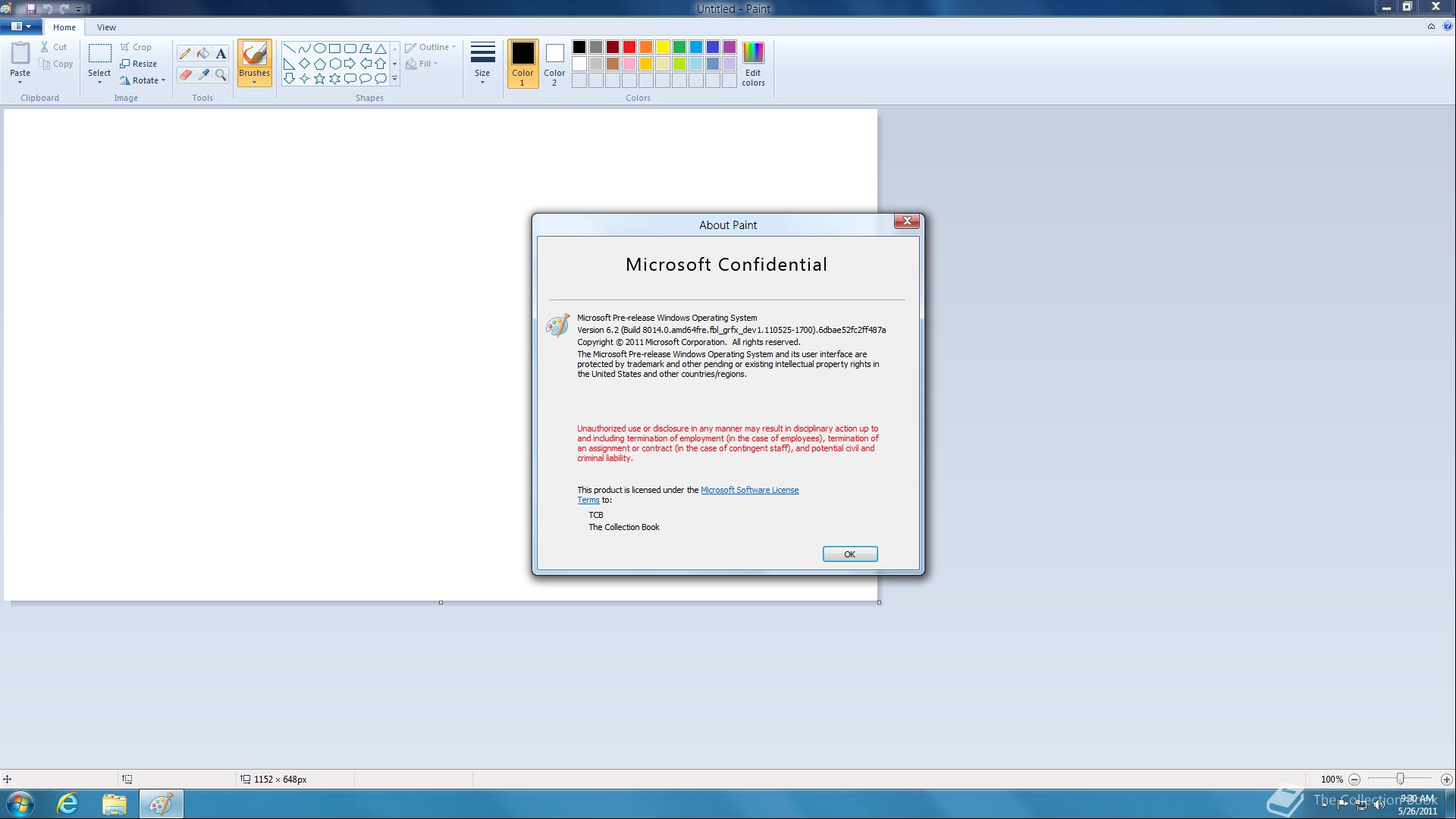The width and height of the screenshot is (1456, 819).
Task: Click the Copy command
Action: pyautogui.click(x=57, y=64)
